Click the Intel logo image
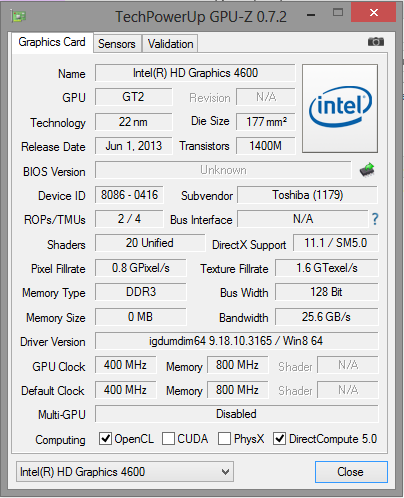The image size is (404, 498). [340, 108]
